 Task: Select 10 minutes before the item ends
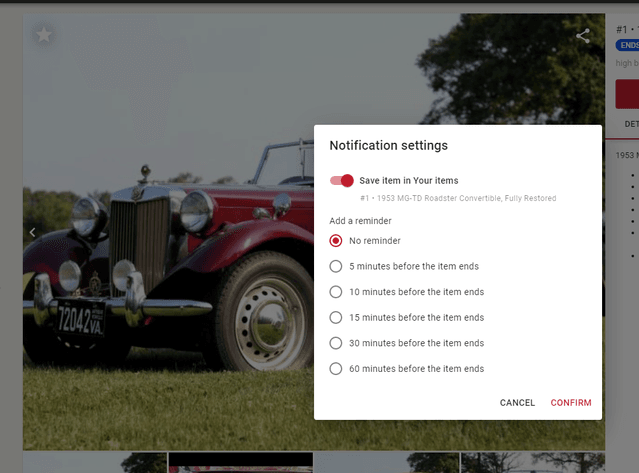pos(336,292)
